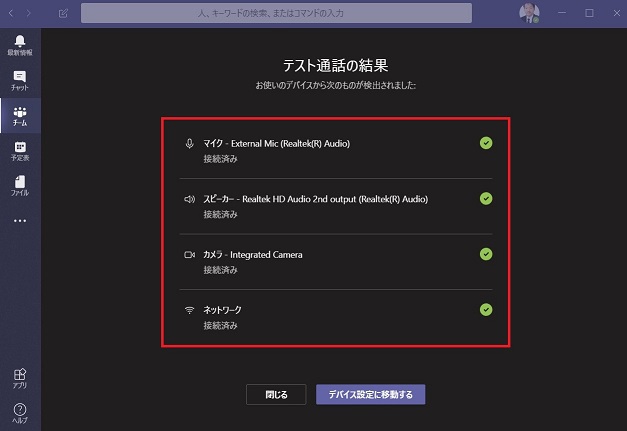The image size is (627, 431).
Task: Click the speaker icon in the results
Action: tap(190, 199)
